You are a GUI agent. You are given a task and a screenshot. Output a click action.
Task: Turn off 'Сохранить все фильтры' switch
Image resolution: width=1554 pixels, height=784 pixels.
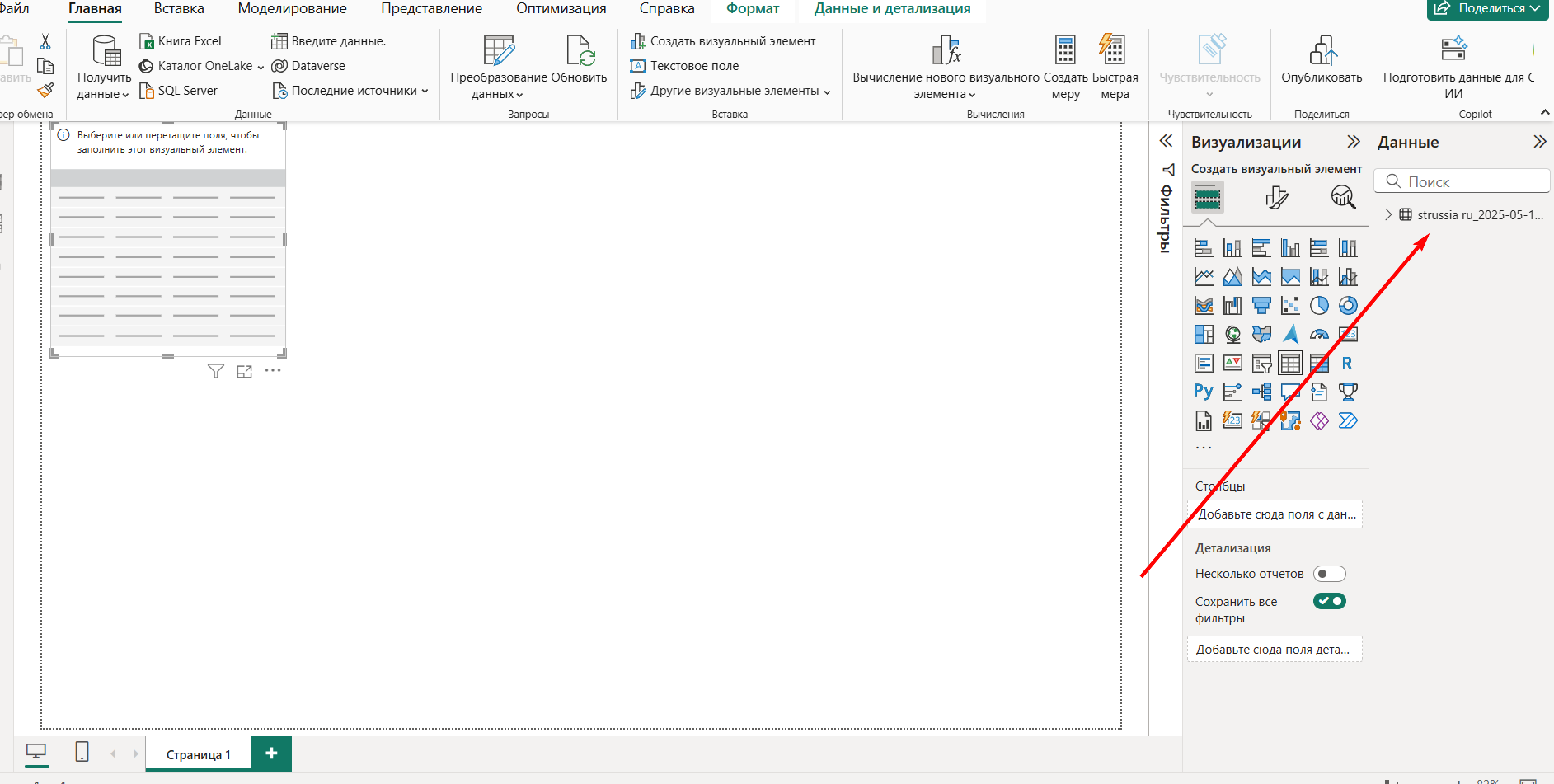point(1329,601)
